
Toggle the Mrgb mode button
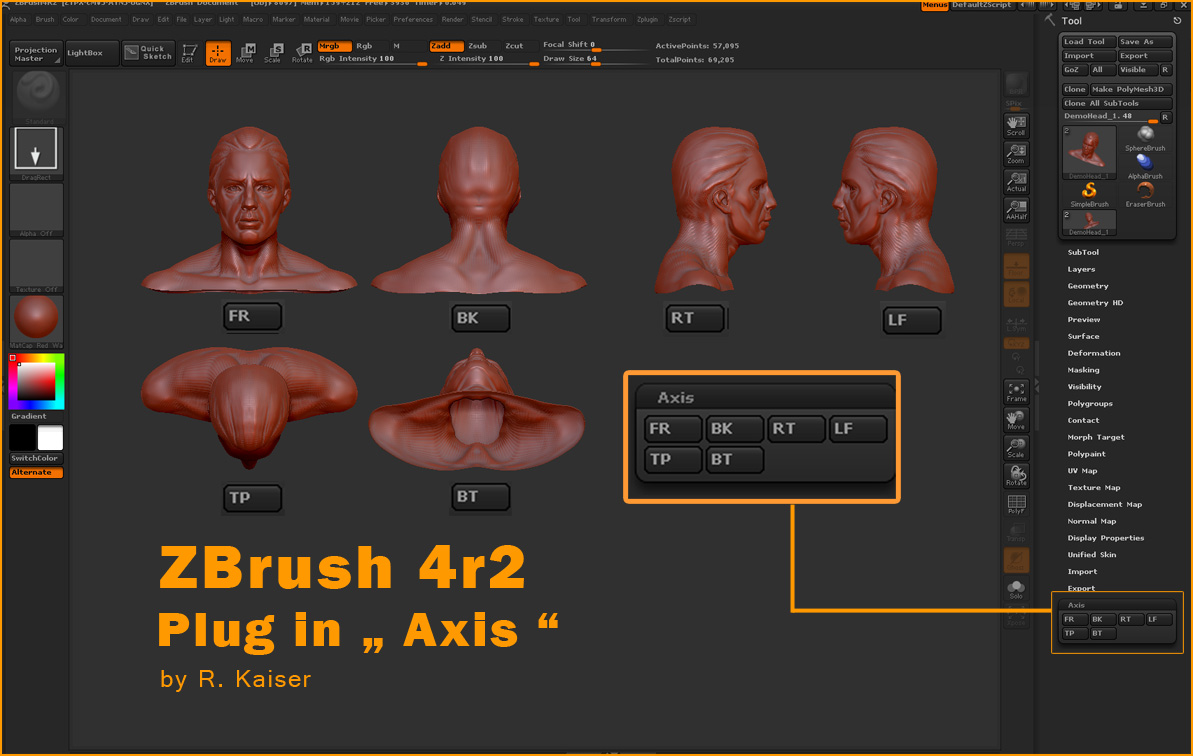click(334, 46)
